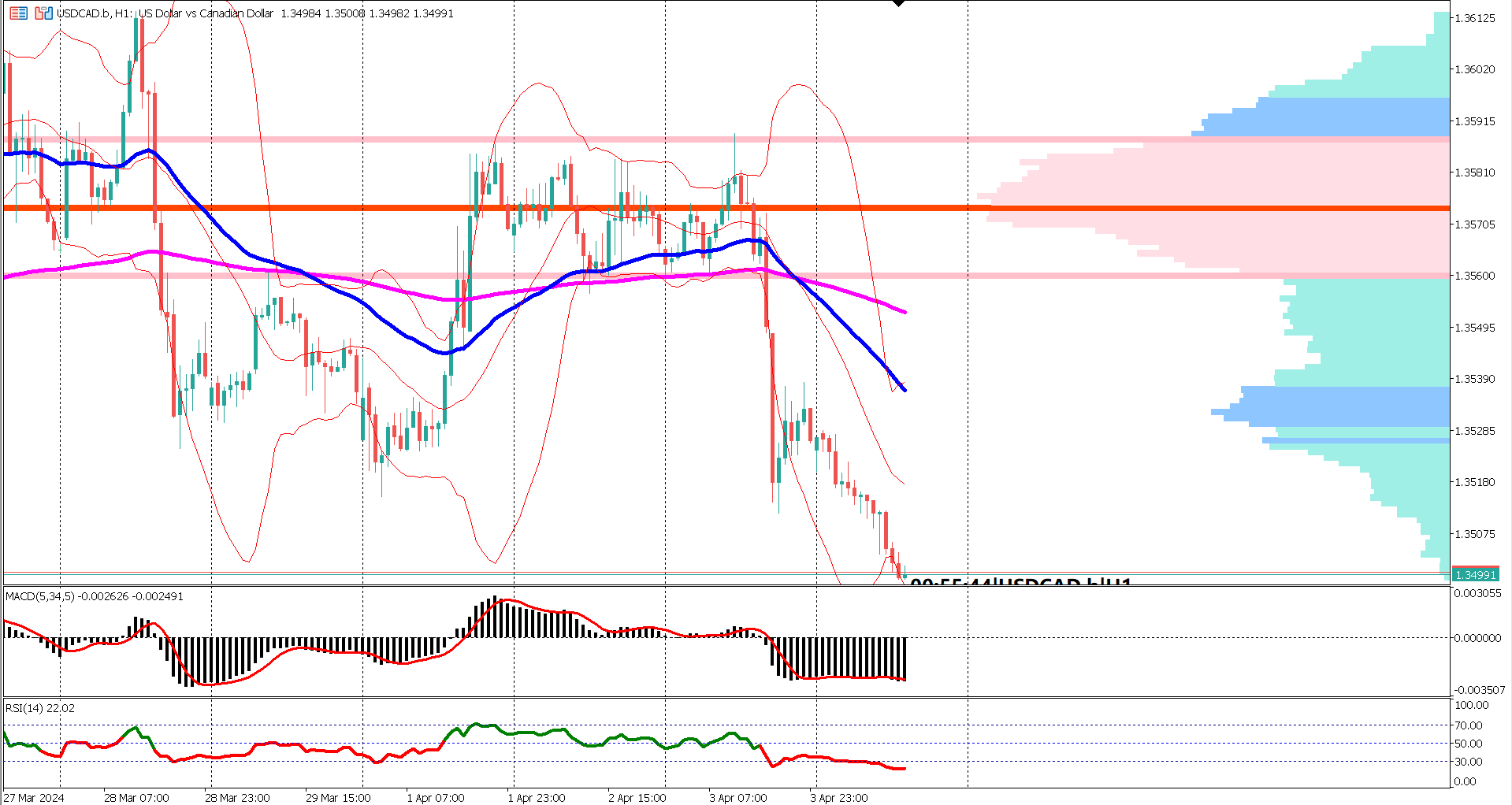Click the 27 Mar 2024 axis label

[35, 797]
